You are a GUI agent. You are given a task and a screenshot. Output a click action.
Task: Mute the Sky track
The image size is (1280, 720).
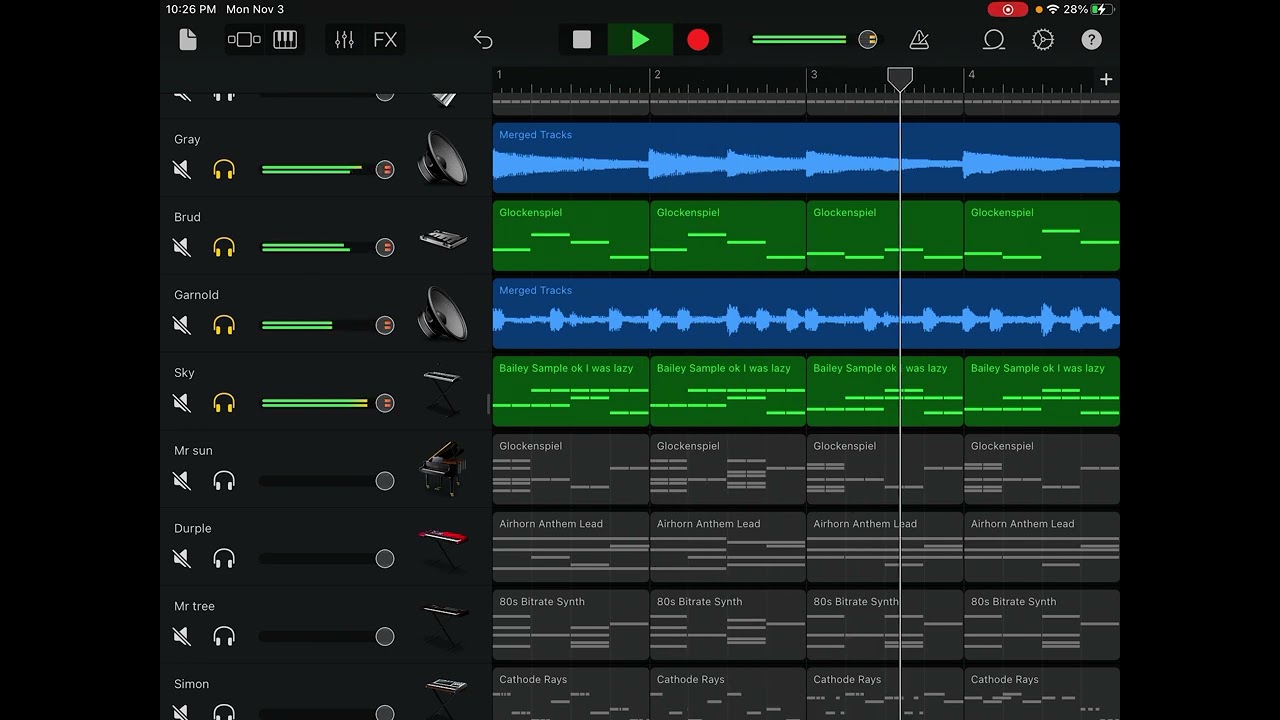coord(182,403)
